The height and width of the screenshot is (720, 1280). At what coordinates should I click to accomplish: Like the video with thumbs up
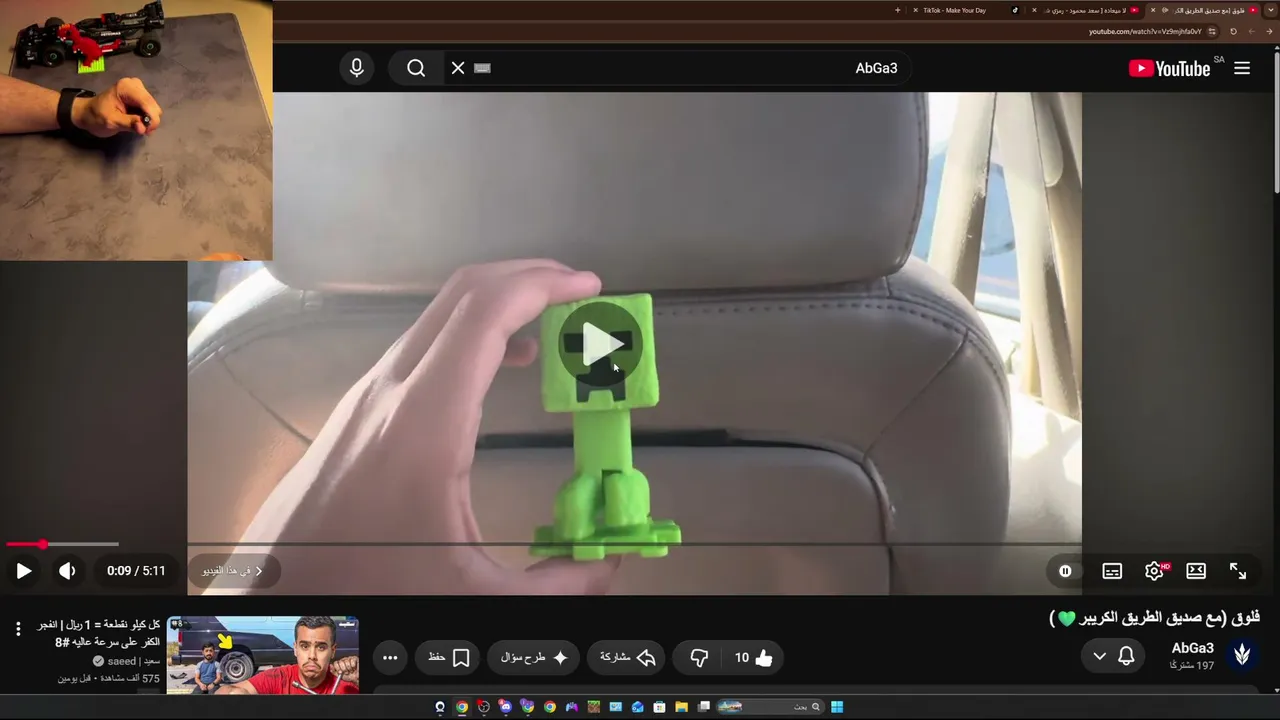754,657
